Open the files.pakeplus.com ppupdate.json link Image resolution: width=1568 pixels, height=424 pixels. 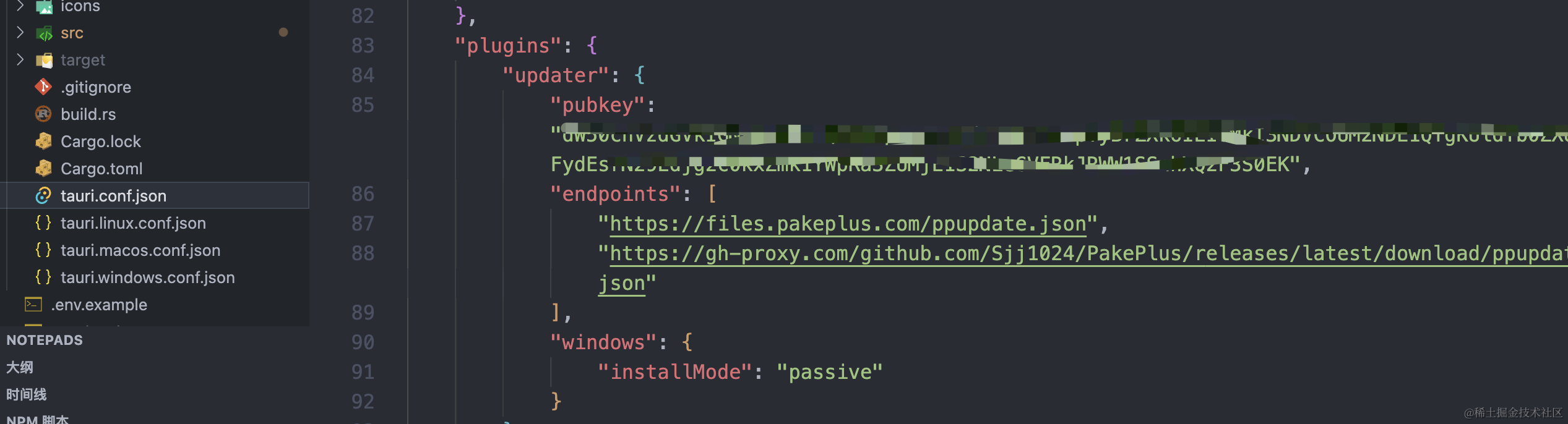click(848, 224)
